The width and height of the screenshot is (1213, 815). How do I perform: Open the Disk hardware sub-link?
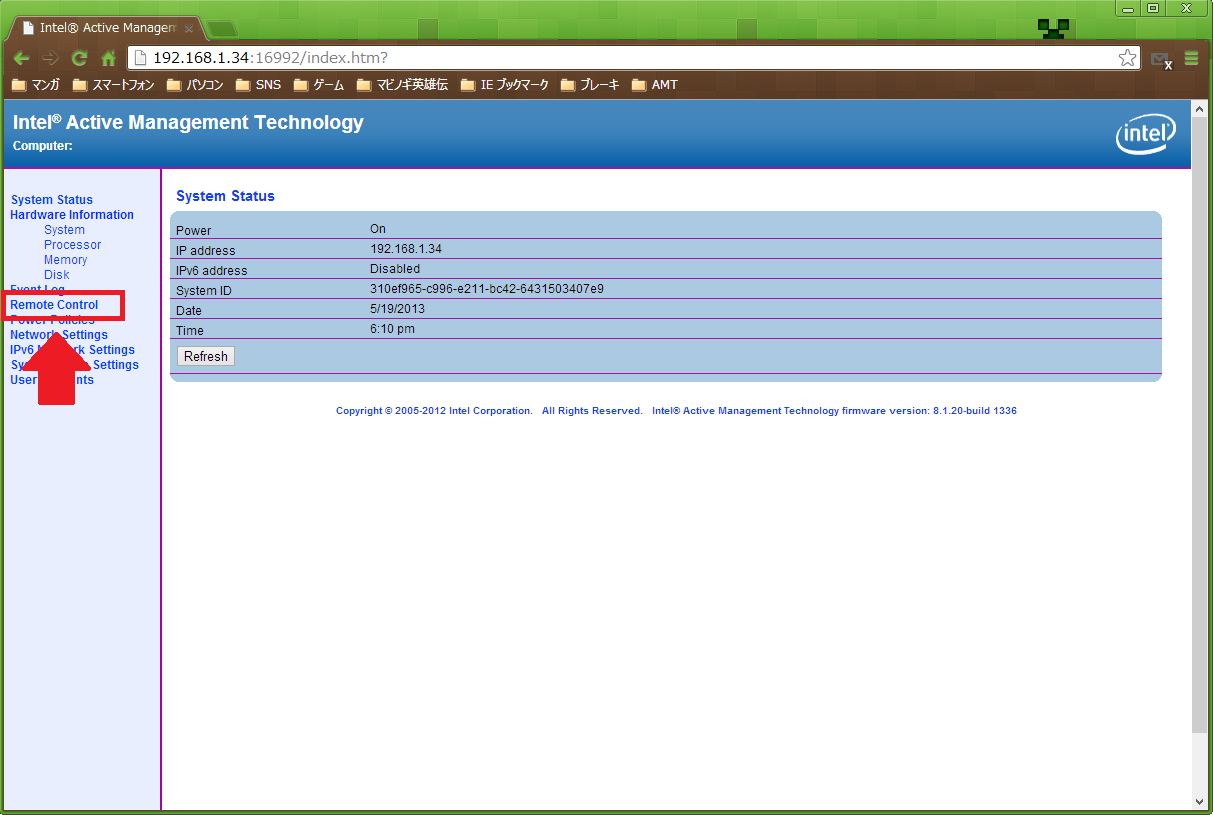(x=57, y=275)
